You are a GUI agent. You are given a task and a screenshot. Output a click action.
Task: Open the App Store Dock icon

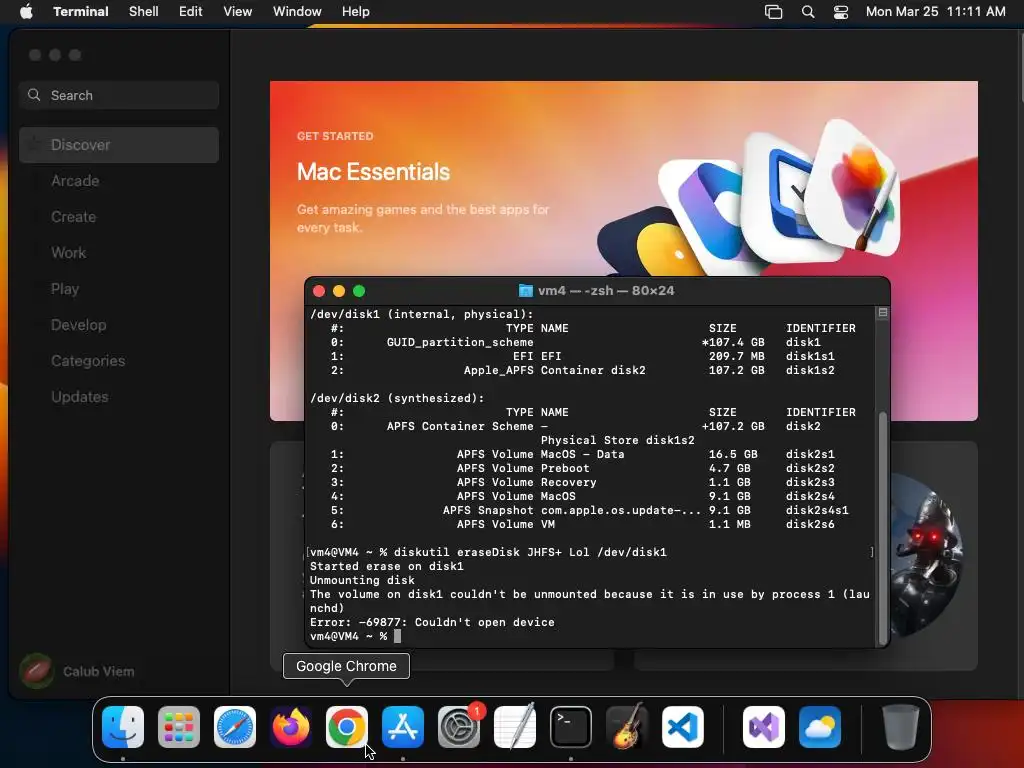(403, 727)
